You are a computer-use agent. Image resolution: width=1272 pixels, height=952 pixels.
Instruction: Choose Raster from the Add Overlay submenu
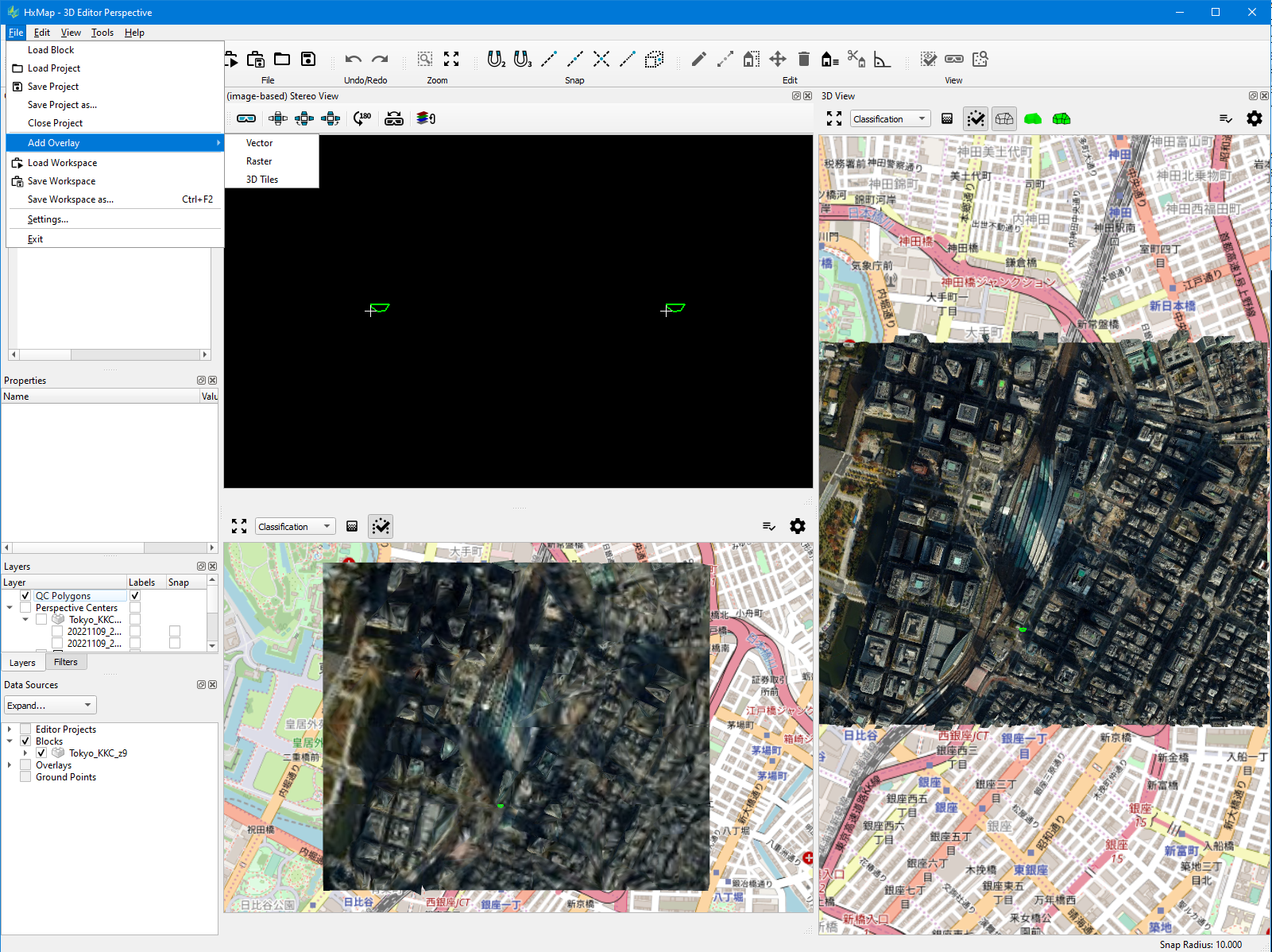coord(259,161)
